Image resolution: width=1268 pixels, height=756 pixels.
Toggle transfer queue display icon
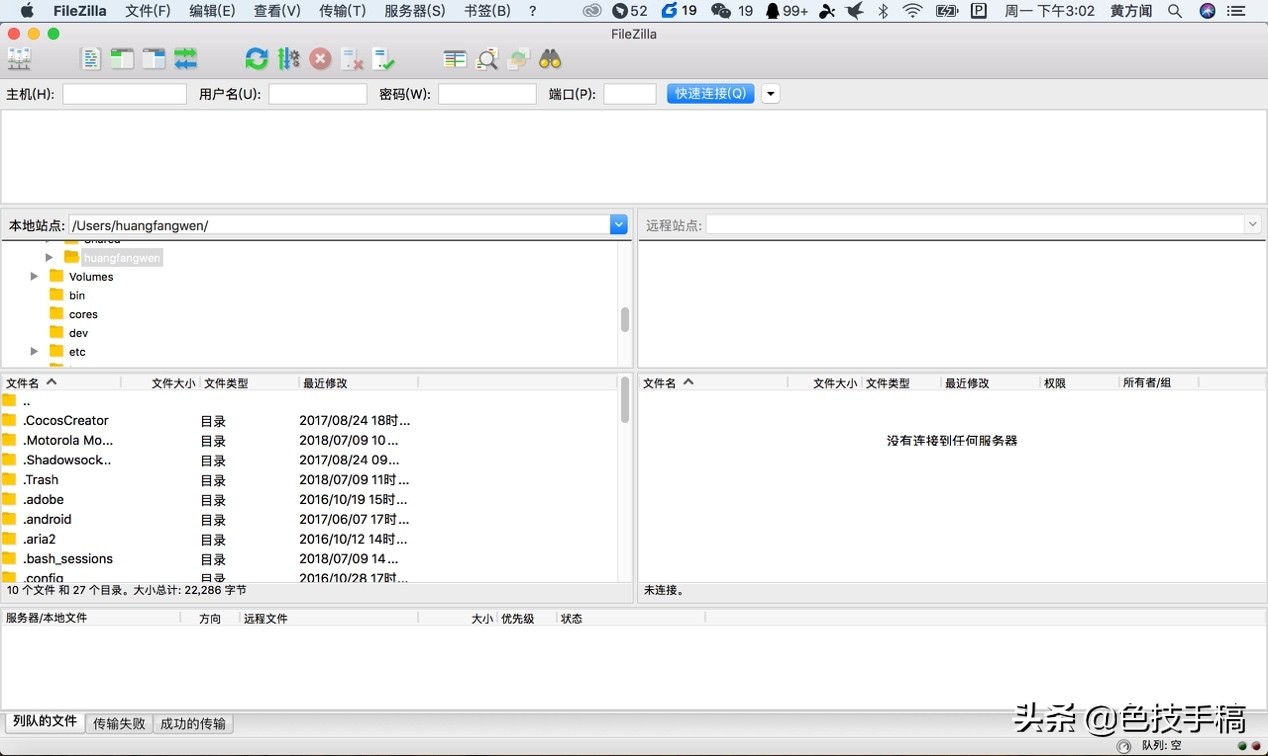186,60
